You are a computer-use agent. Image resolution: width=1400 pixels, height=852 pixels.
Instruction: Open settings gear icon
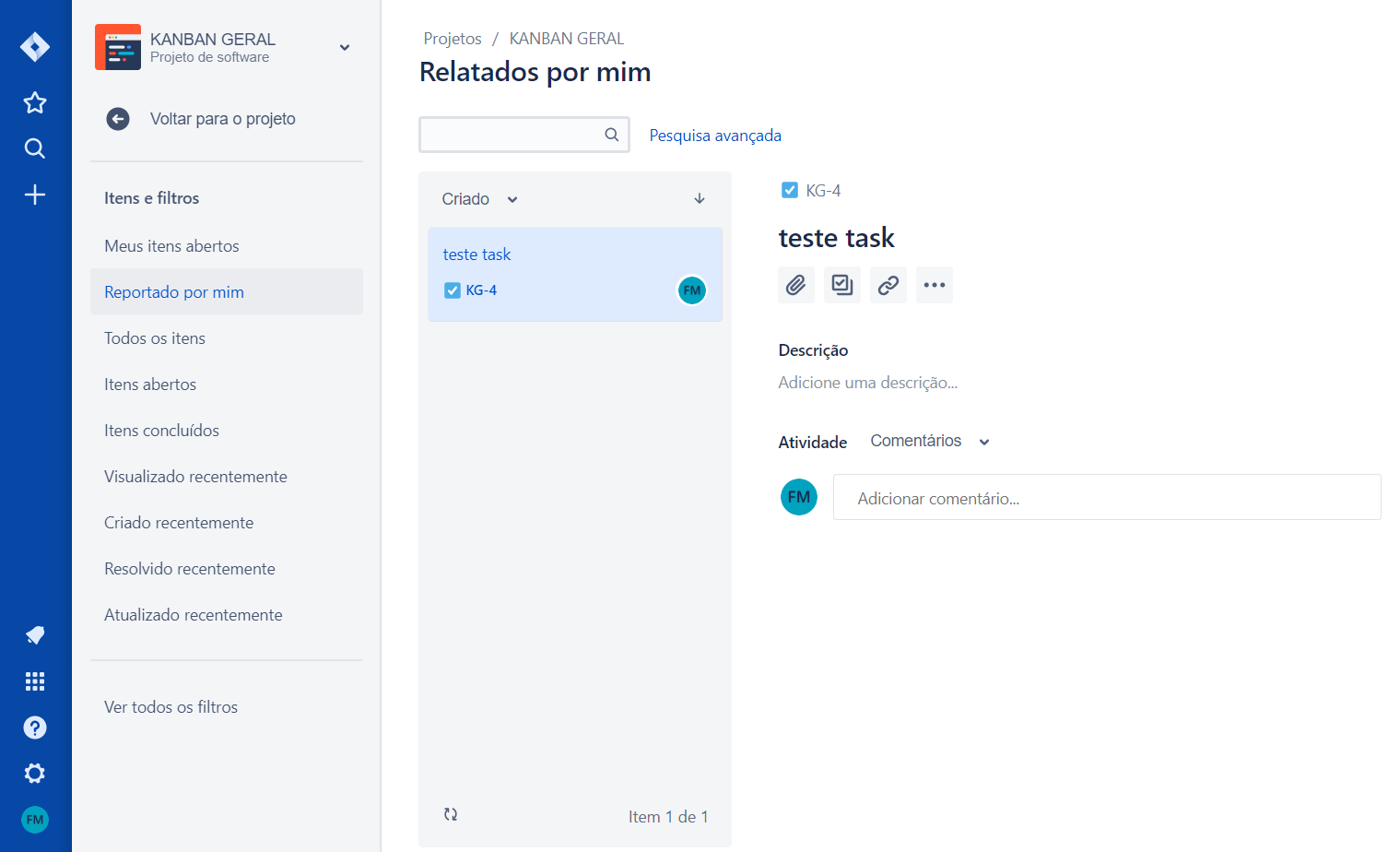[x=35, y=774]
